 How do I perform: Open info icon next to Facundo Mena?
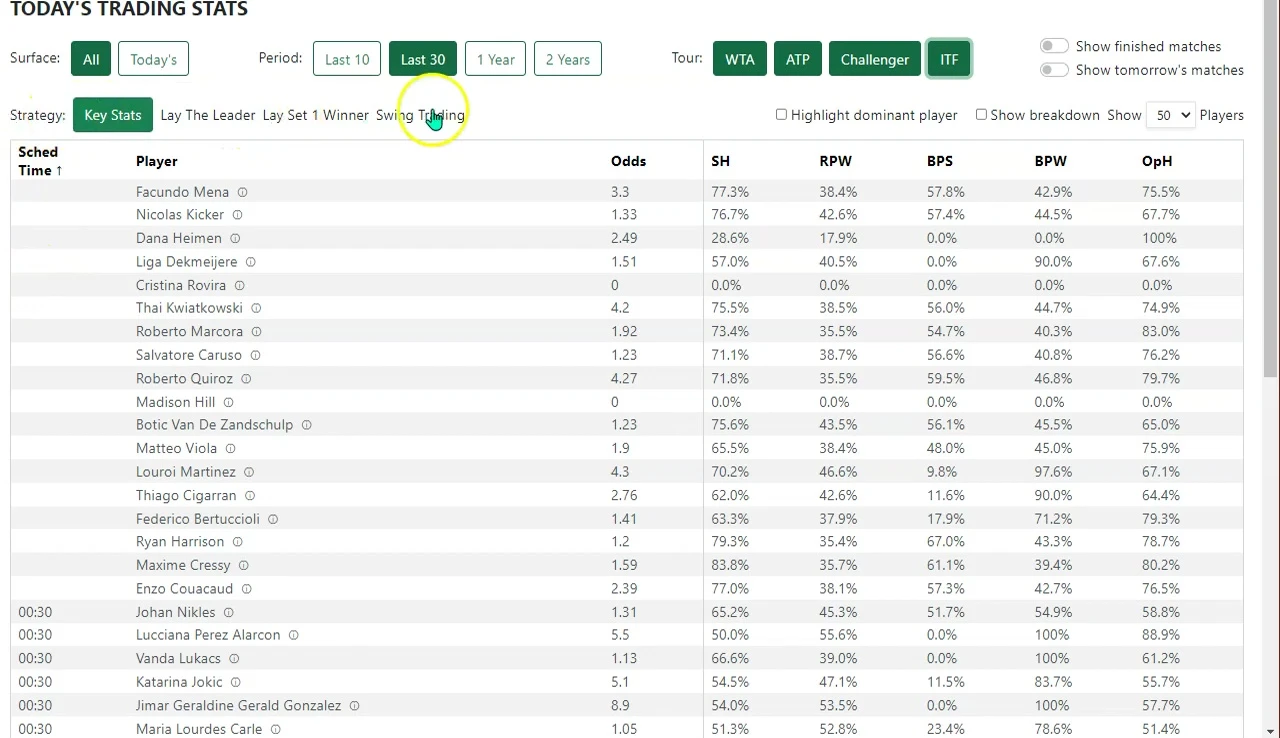pos(242,192)
